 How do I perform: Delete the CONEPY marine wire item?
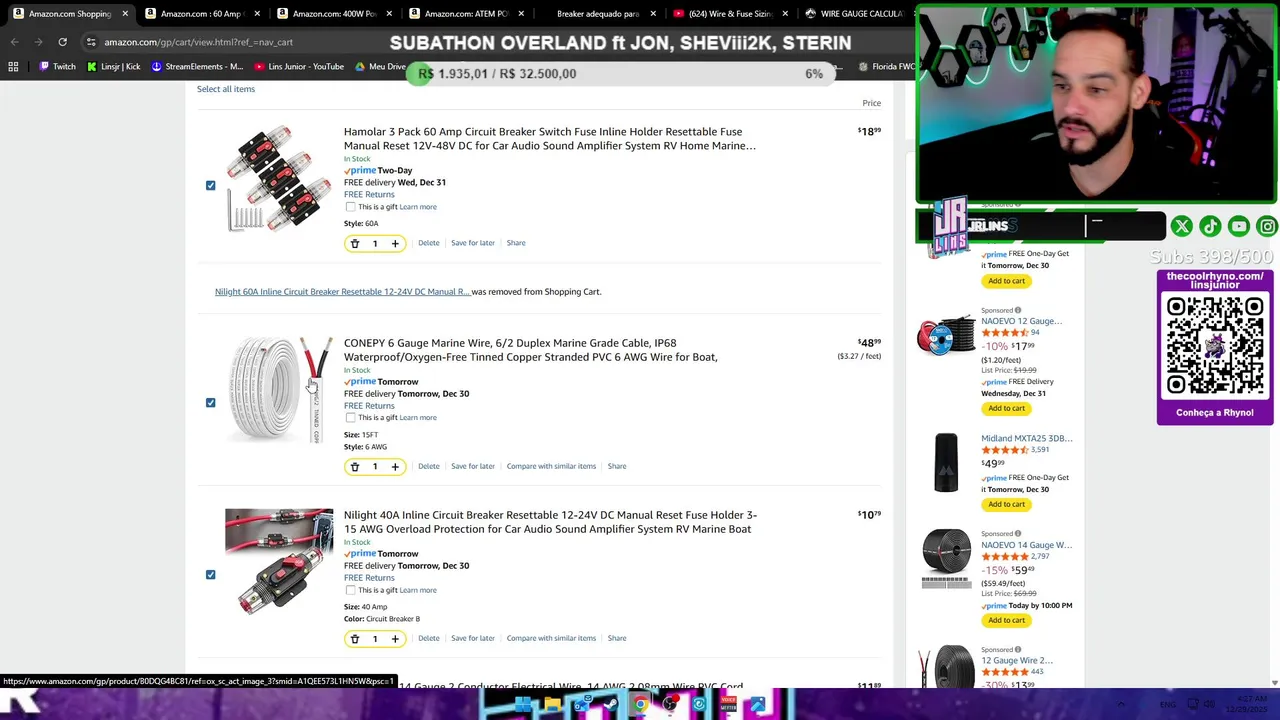pos(428,466)
